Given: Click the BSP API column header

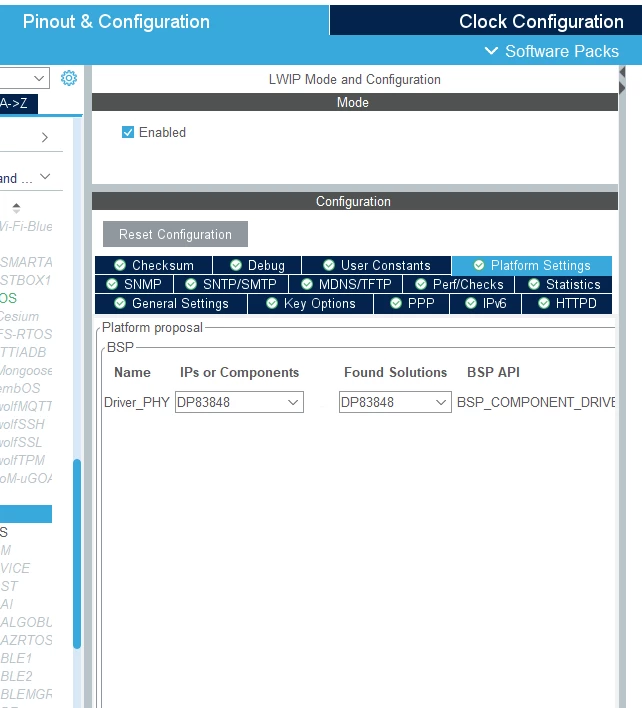Looking at the screenshot, I should (x=493, y=372).
